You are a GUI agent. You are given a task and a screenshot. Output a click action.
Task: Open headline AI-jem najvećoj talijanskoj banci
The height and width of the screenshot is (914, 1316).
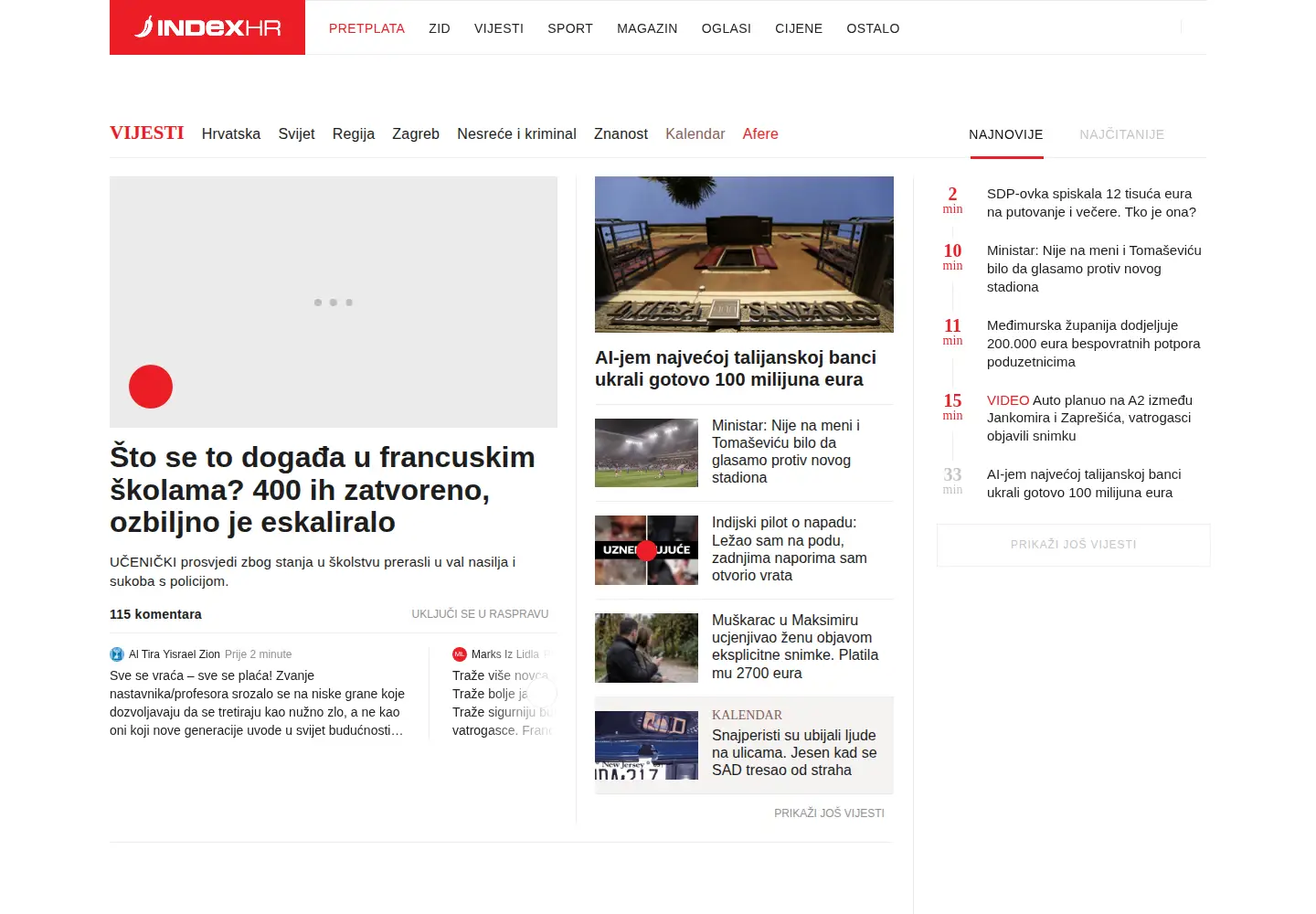click(736, 368)
